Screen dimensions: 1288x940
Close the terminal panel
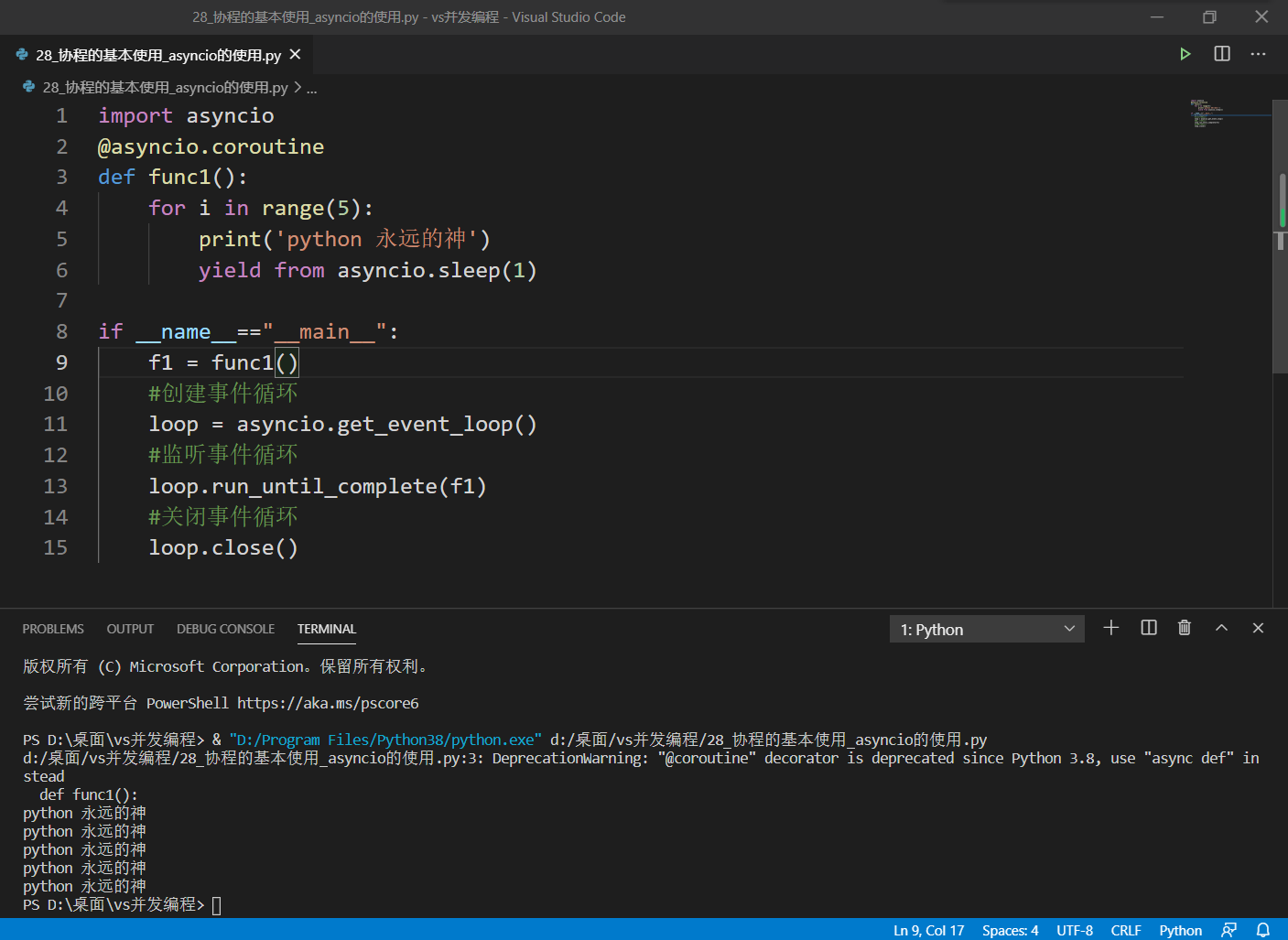pos(1258,628)
